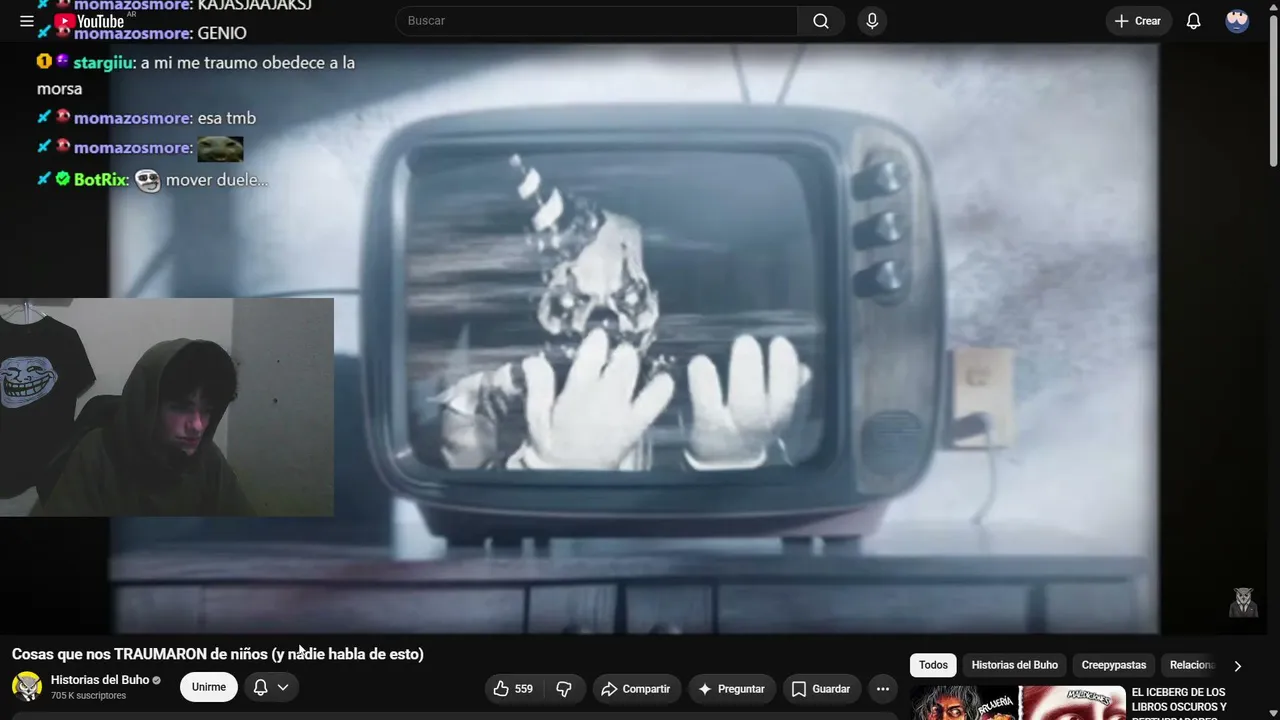
Task: Click the Compartir share button
Action: click(x=636, y=689)
